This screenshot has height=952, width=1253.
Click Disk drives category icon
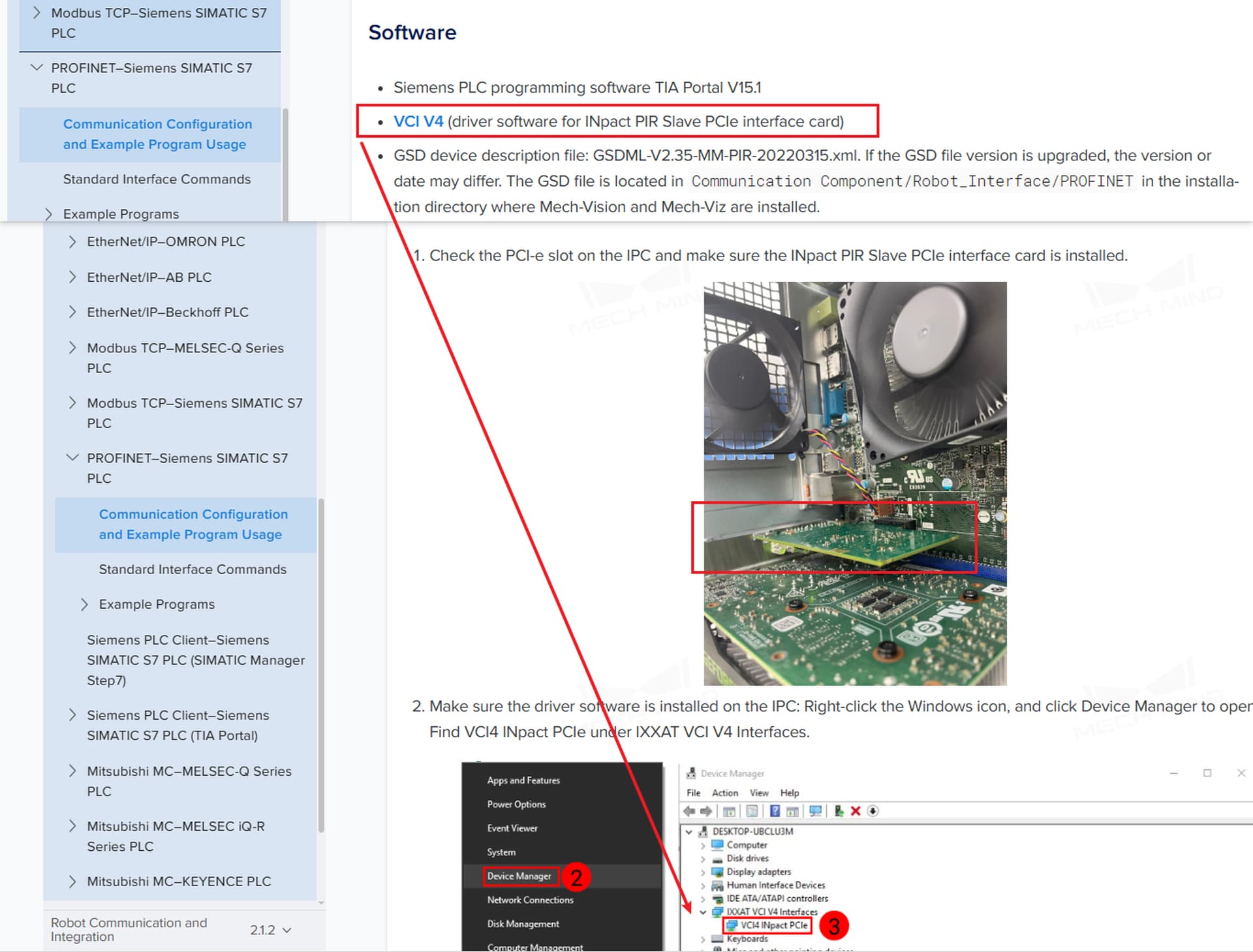click(717, 859)
